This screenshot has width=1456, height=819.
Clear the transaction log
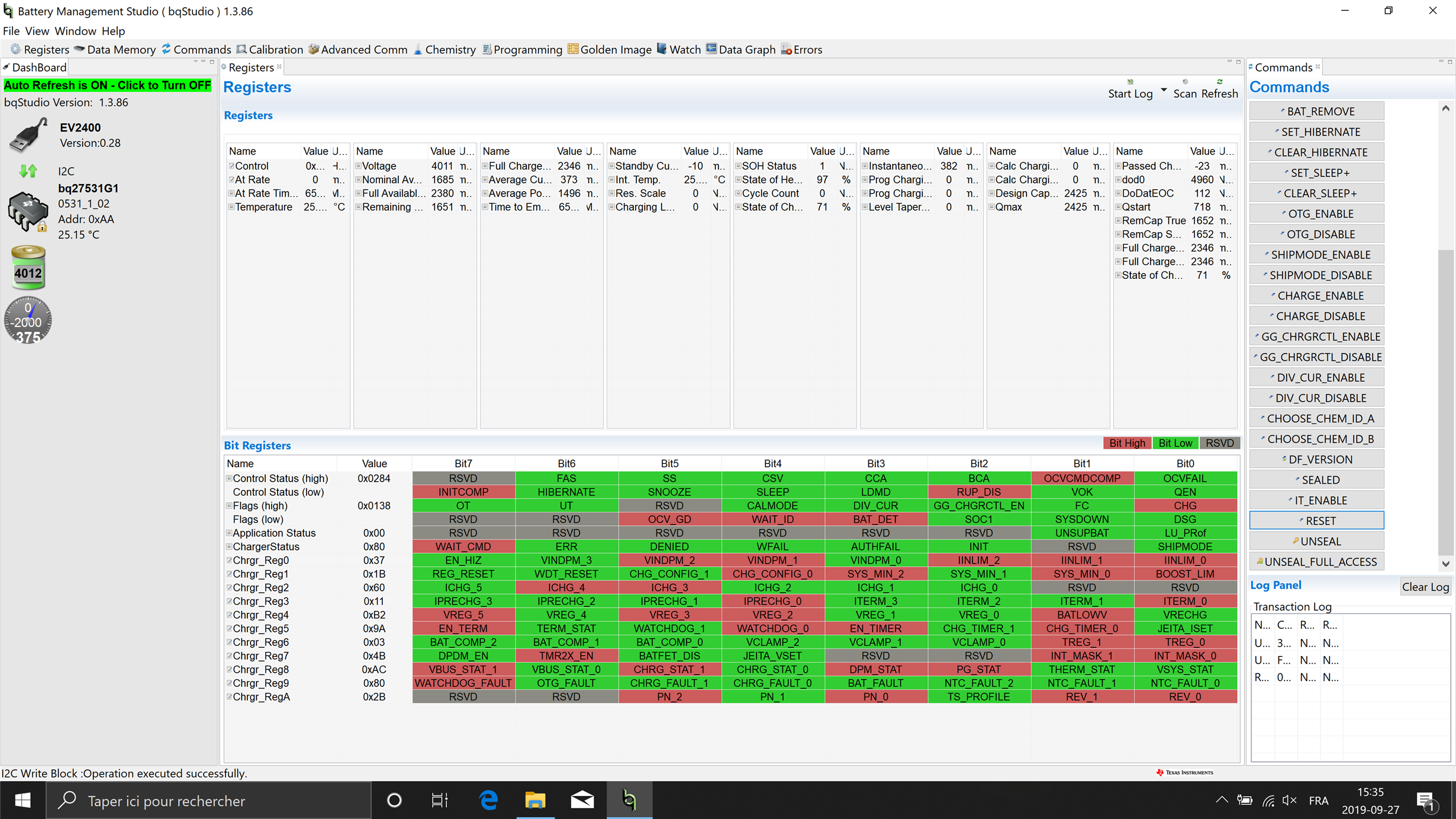click(x=1425, y=587)
